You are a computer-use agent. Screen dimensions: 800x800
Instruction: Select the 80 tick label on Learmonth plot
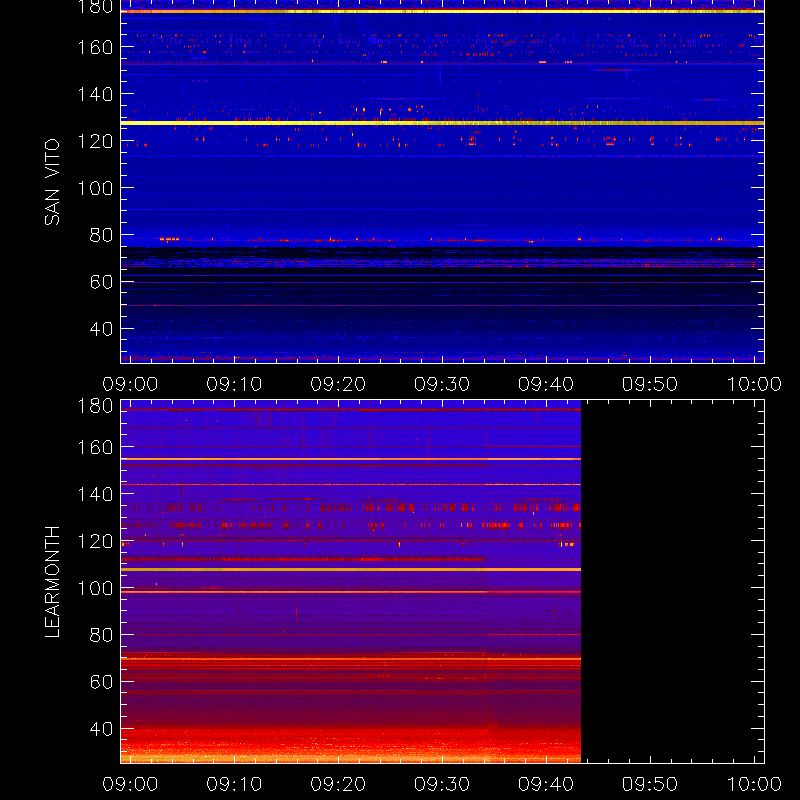(x=101, y=635)
